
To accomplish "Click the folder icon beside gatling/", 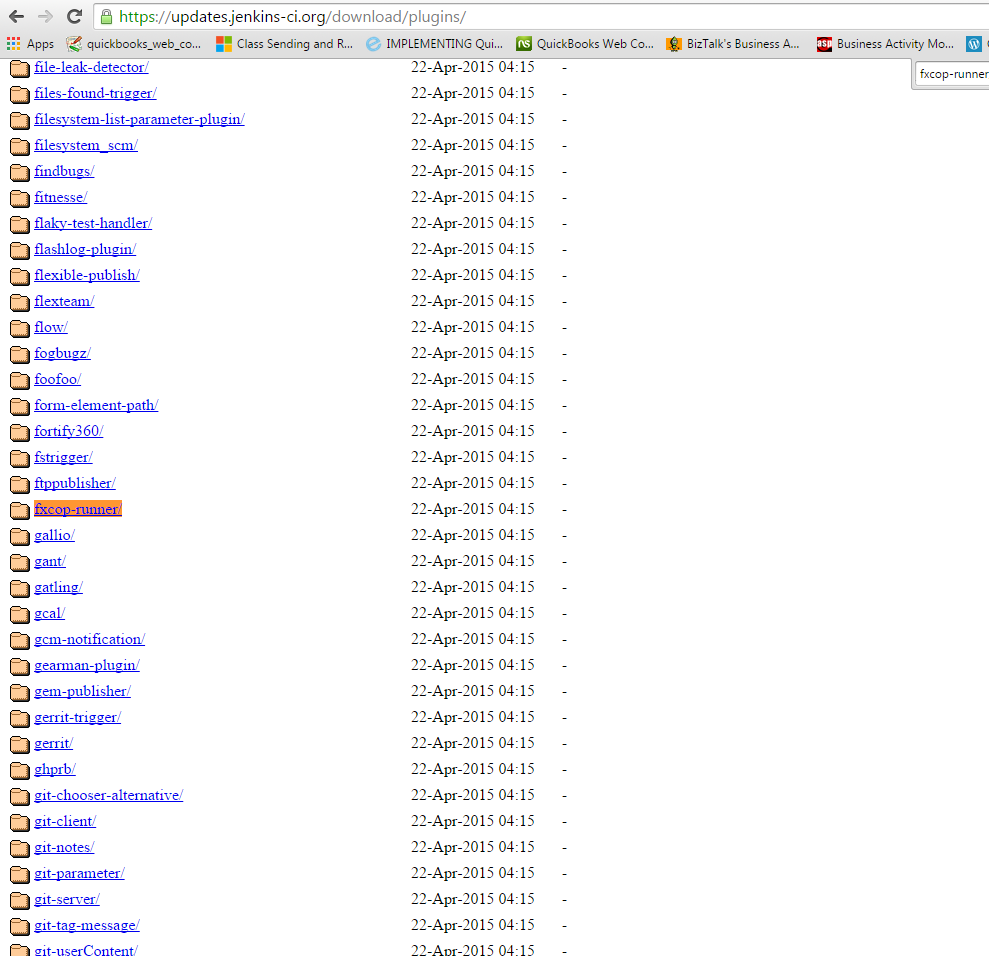I will pos(20,588).
